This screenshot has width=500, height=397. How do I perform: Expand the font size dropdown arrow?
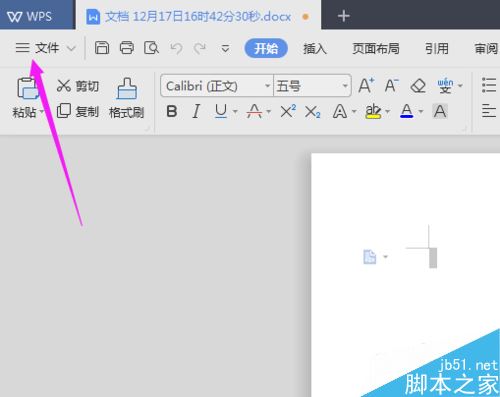point(345,86)
